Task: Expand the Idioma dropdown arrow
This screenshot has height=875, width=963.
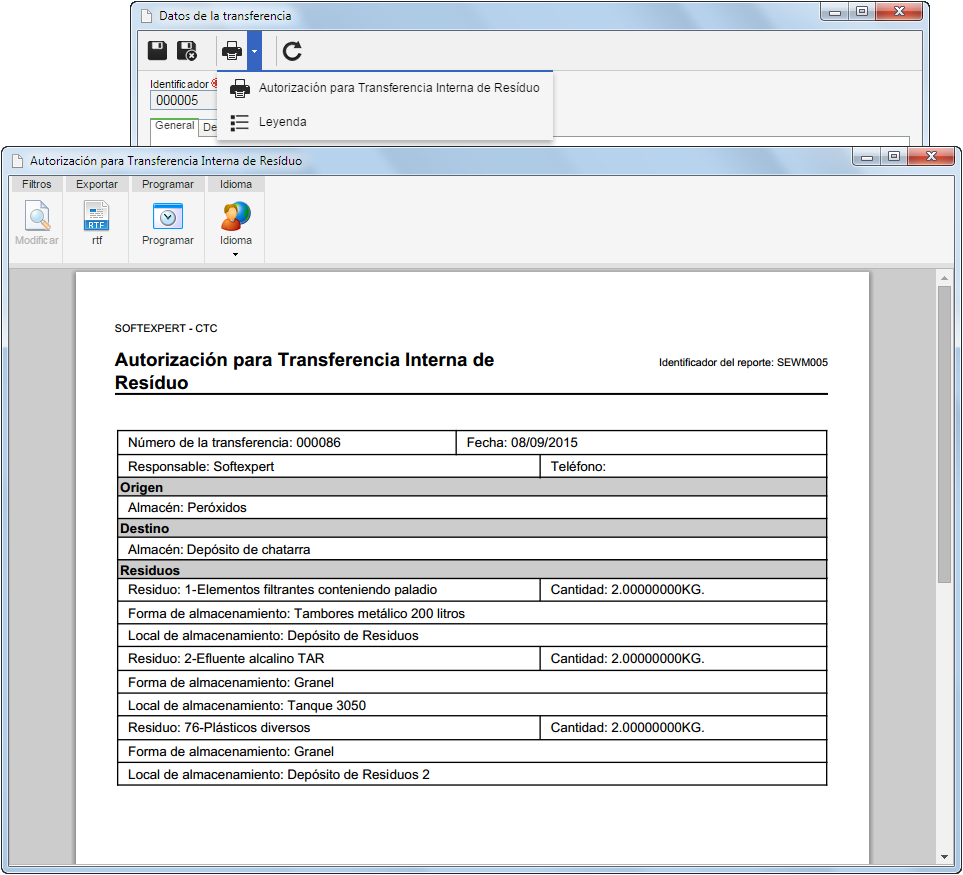Action: 235,254
